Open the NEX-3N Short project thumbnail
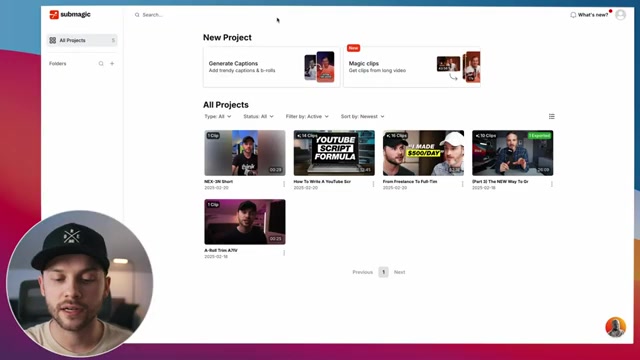This screenshot has height=360, width=640. click(x=245, y=153)
